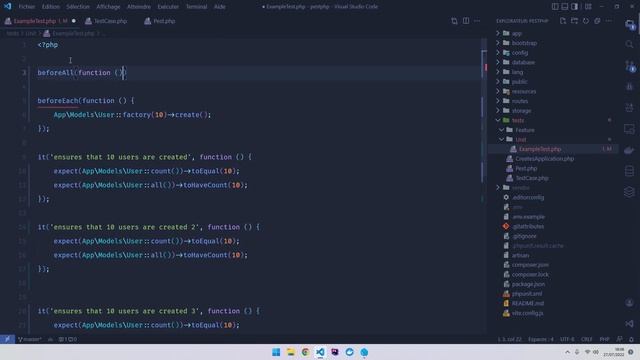Image resolution: width=640 pixels, height=360 pixels.
Task: Toggle the secondary side bar layout icon
Action: pos(575,7)
